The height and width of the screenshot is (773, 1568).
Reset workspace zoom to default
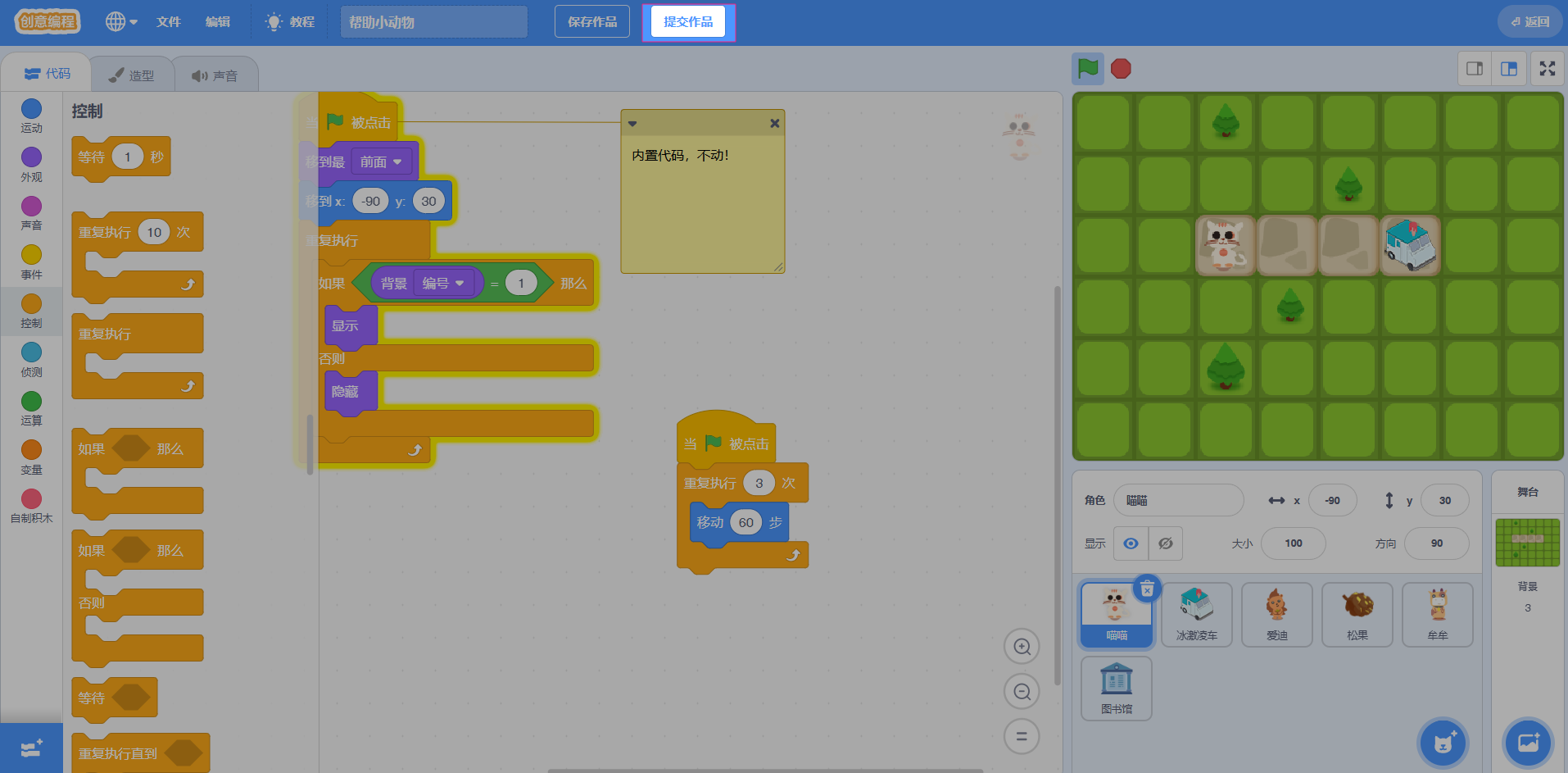coord(1022,736)
